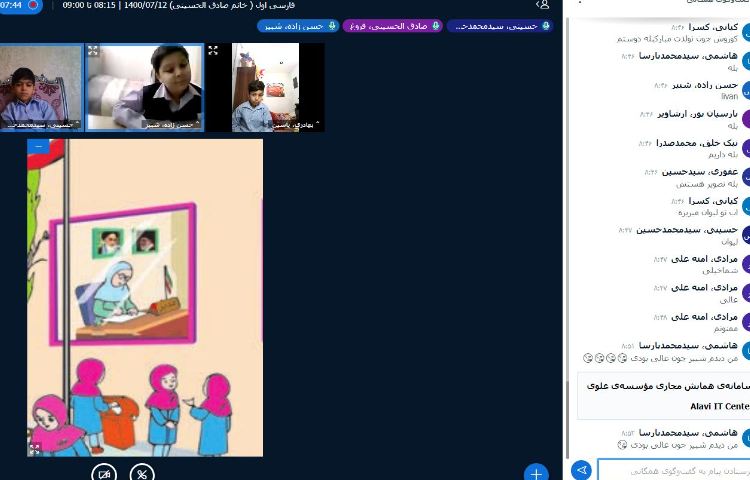Click message ممنونم from مرادی

pos(726,328)
